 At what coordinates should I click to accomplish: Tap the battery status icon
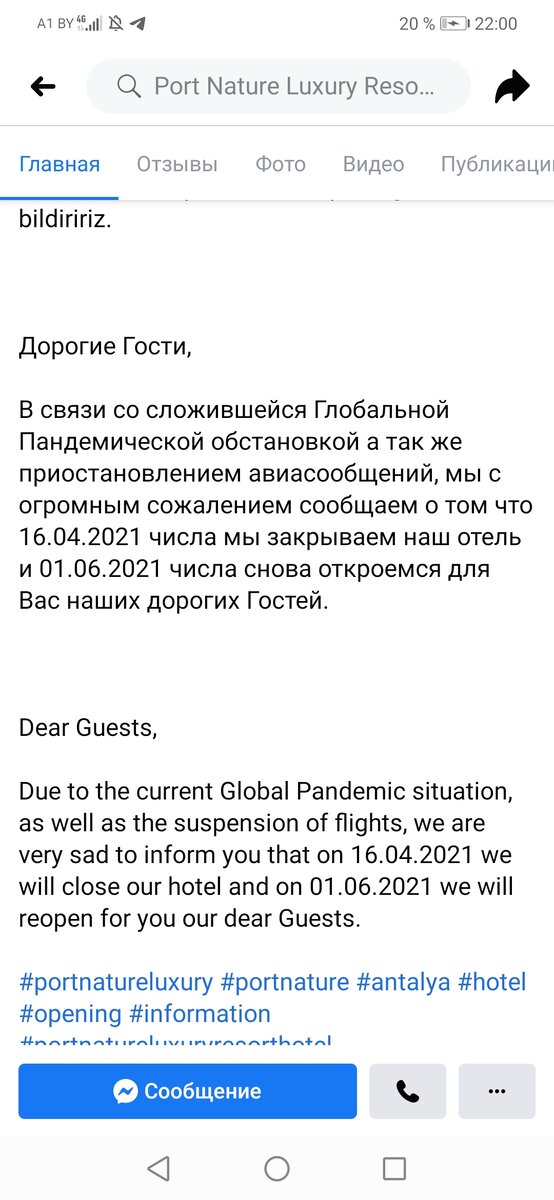pos(454,24)
